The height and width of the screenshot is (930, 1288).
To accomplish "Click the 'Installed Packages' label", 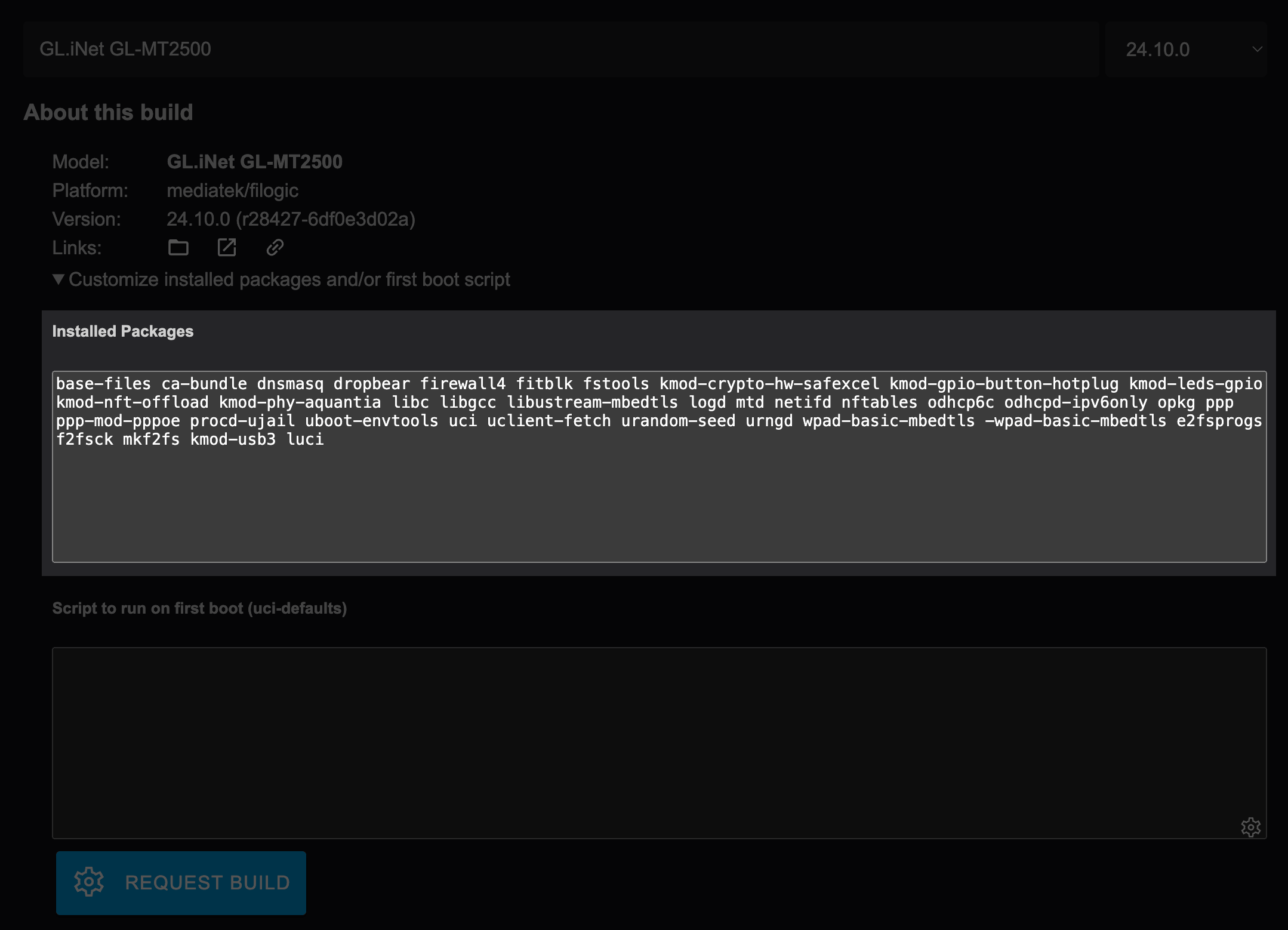I will (122, 331).
